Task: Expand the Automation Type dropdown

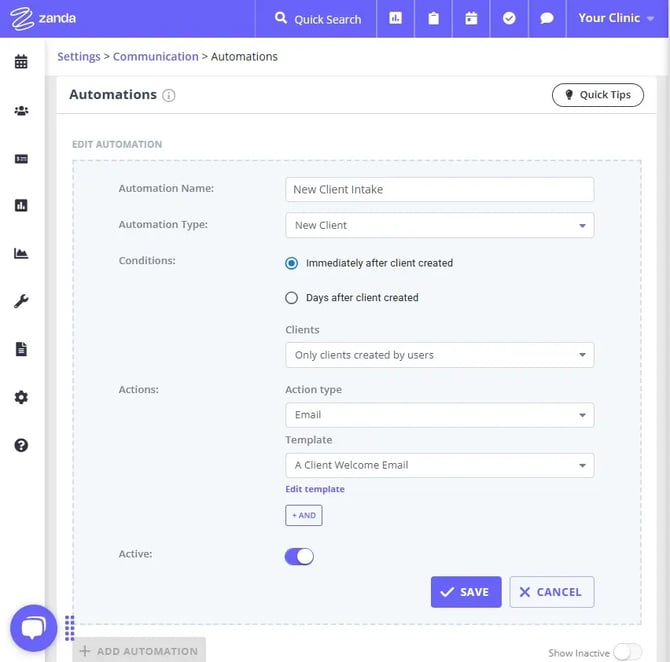Action: 439,225
